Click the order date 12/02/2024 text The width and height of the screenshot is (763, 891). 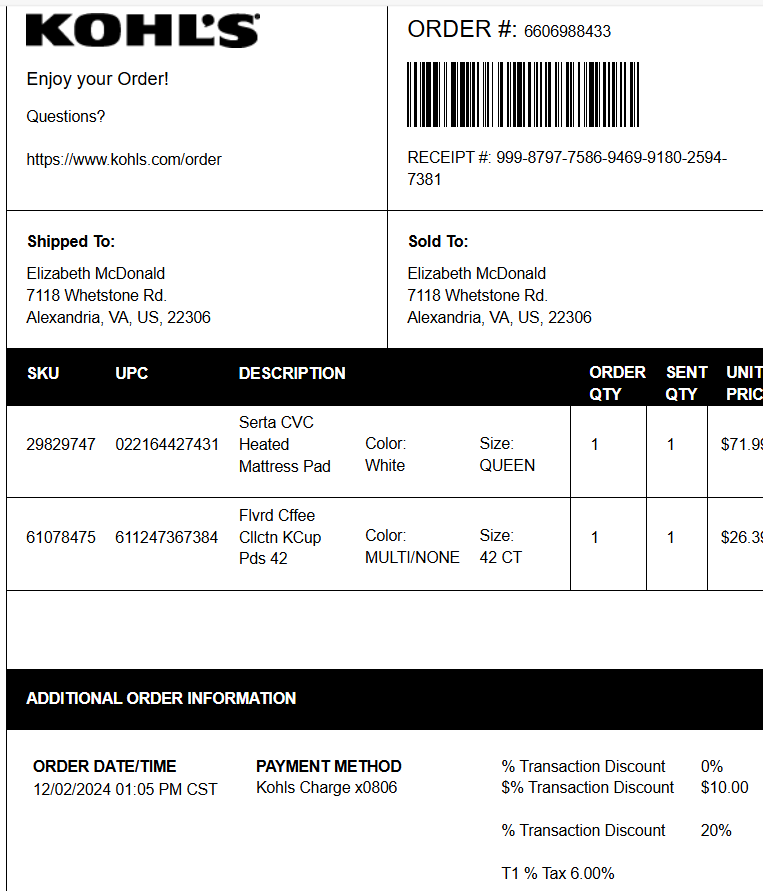pos(72,790)
